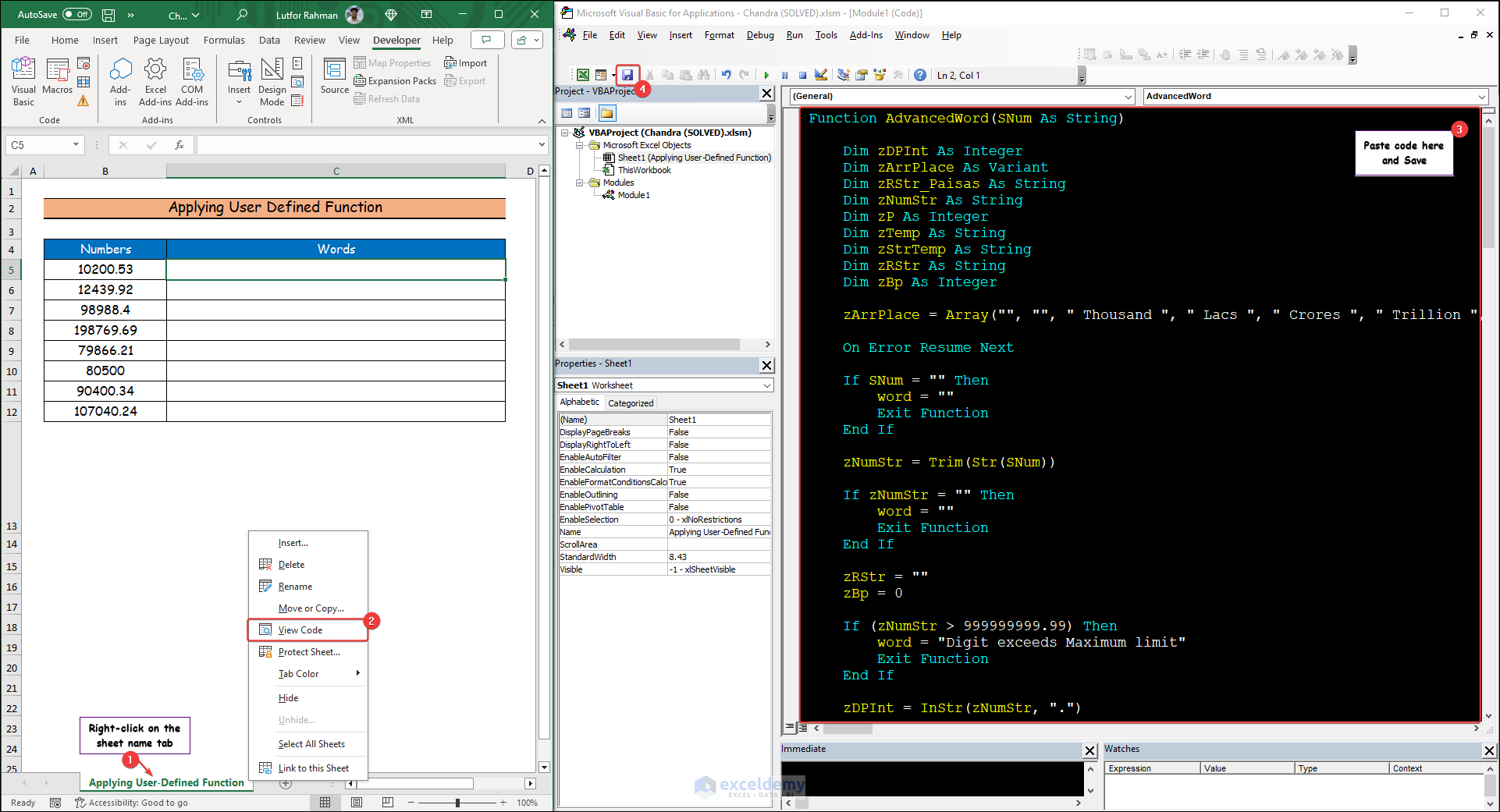Open the COM Add-ins icon
The image size is (1500, 812).
coord(192,81)
